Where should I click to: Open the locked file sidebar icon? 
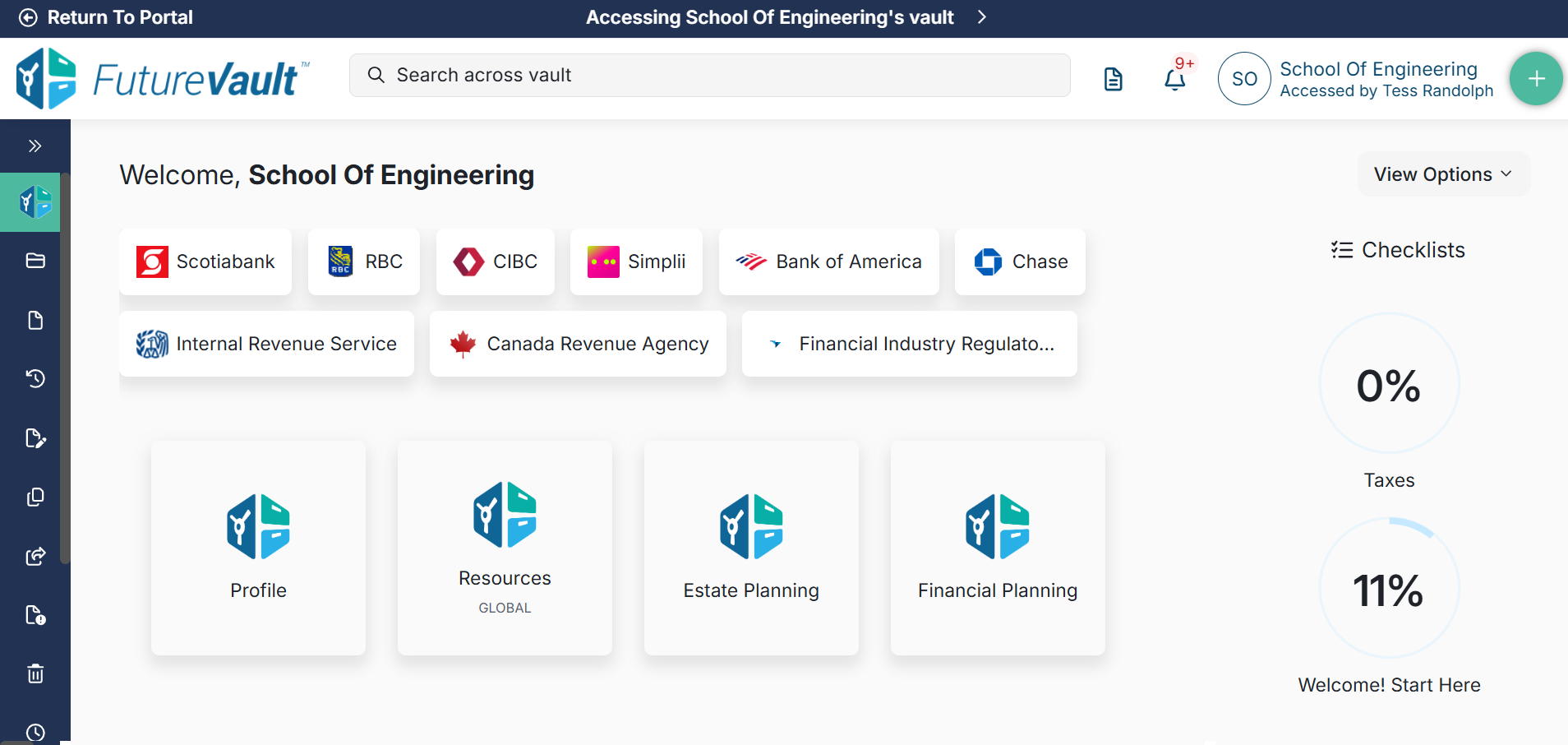pyautogui.click(x=35, y=615)
